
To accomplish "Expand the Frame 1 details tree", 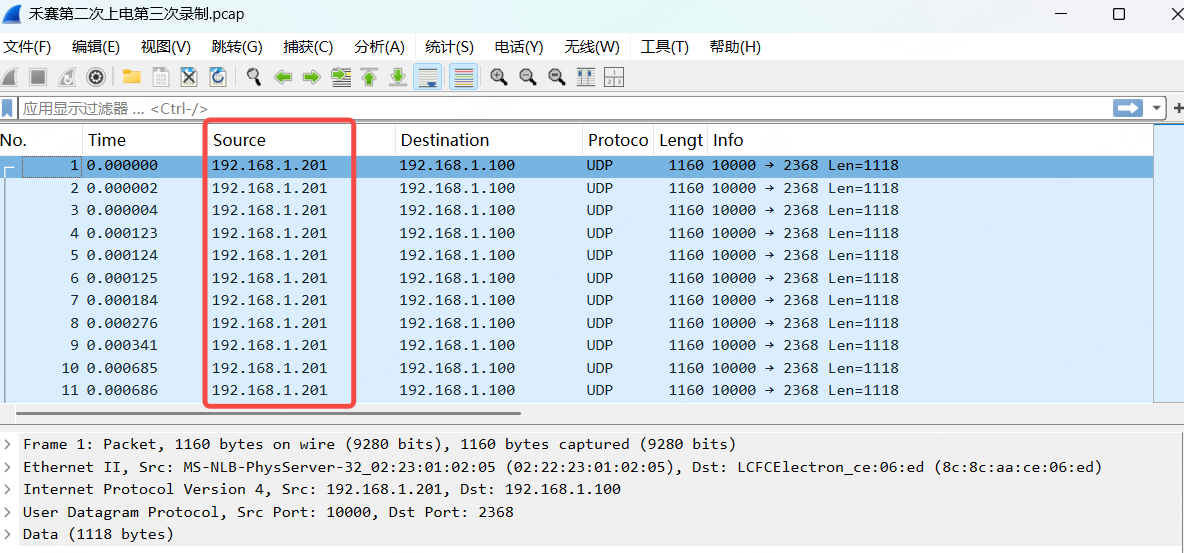I will coord(8,444).
